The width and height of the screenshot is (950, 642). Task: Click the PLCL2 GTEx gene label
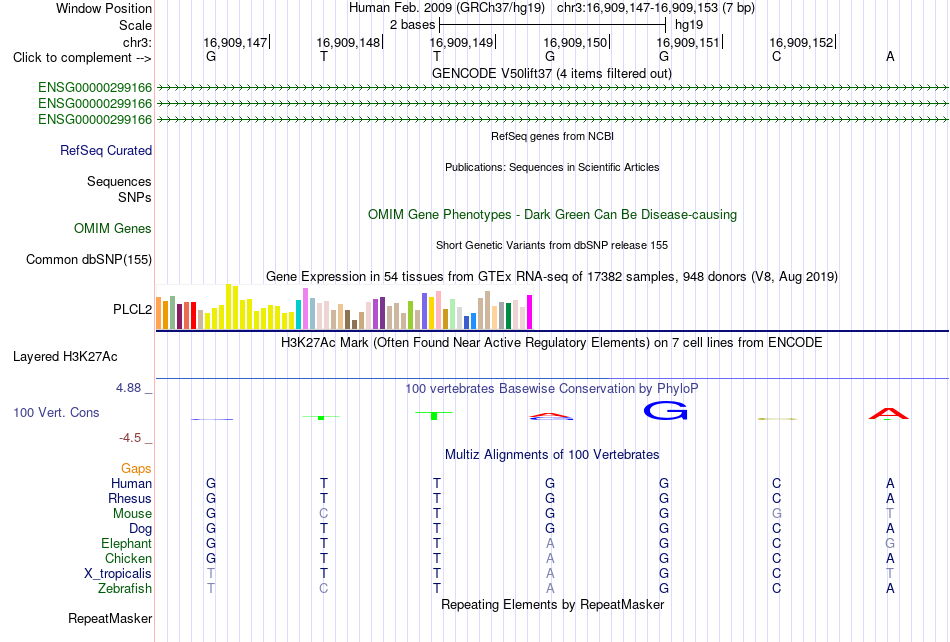click(132, 309)
